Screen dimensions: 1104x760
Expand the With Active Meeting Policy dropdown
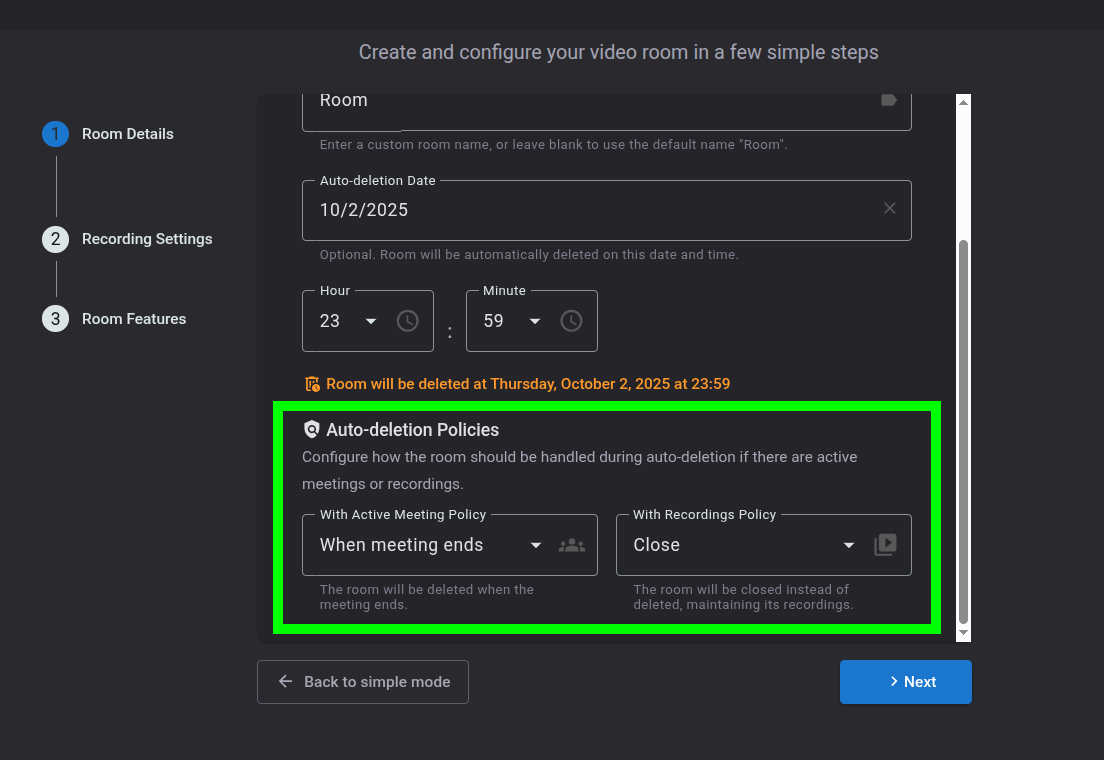(x=535, y=545)
